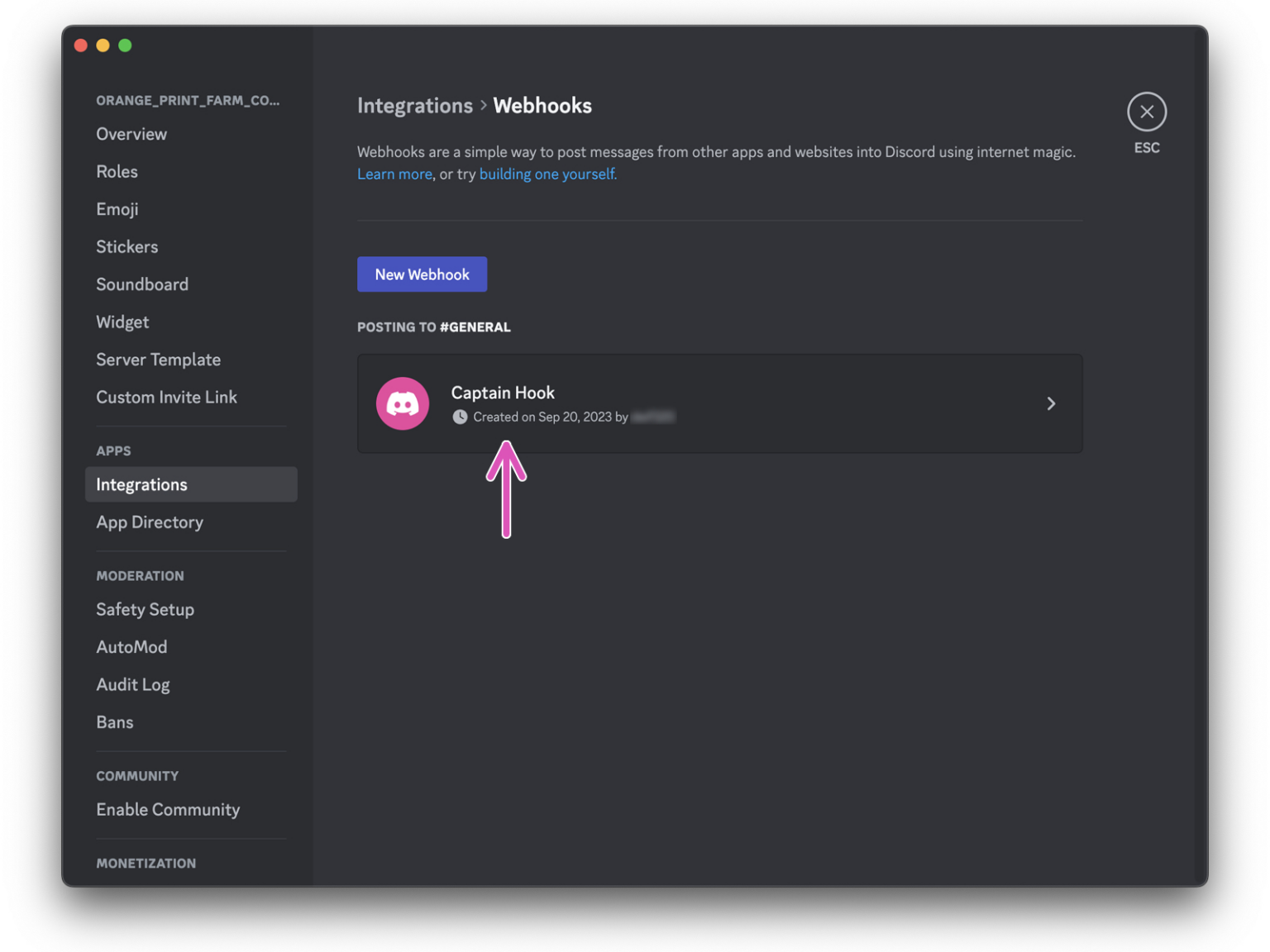Viewport: 1270px width, 952px height.
Task: Click the Captain Hook webhook avatar icon
Action: point(403,403)
